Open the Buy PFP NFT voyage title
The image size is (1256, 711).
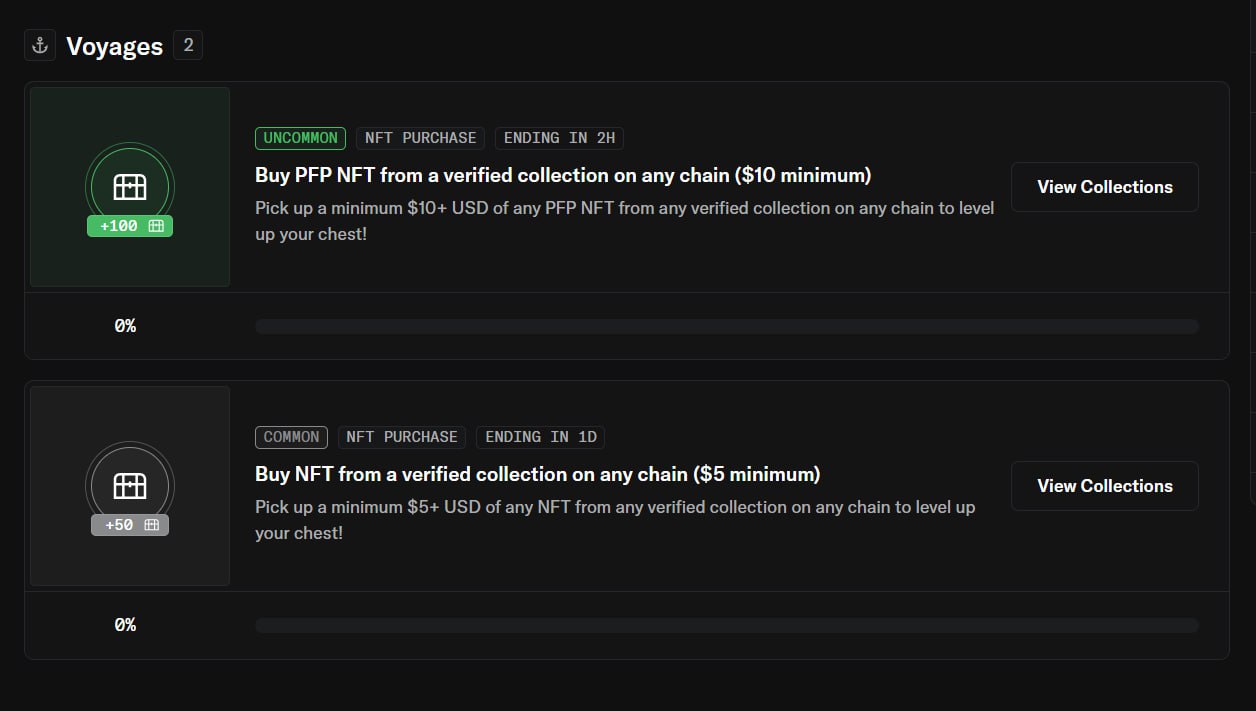click(563, 175)
